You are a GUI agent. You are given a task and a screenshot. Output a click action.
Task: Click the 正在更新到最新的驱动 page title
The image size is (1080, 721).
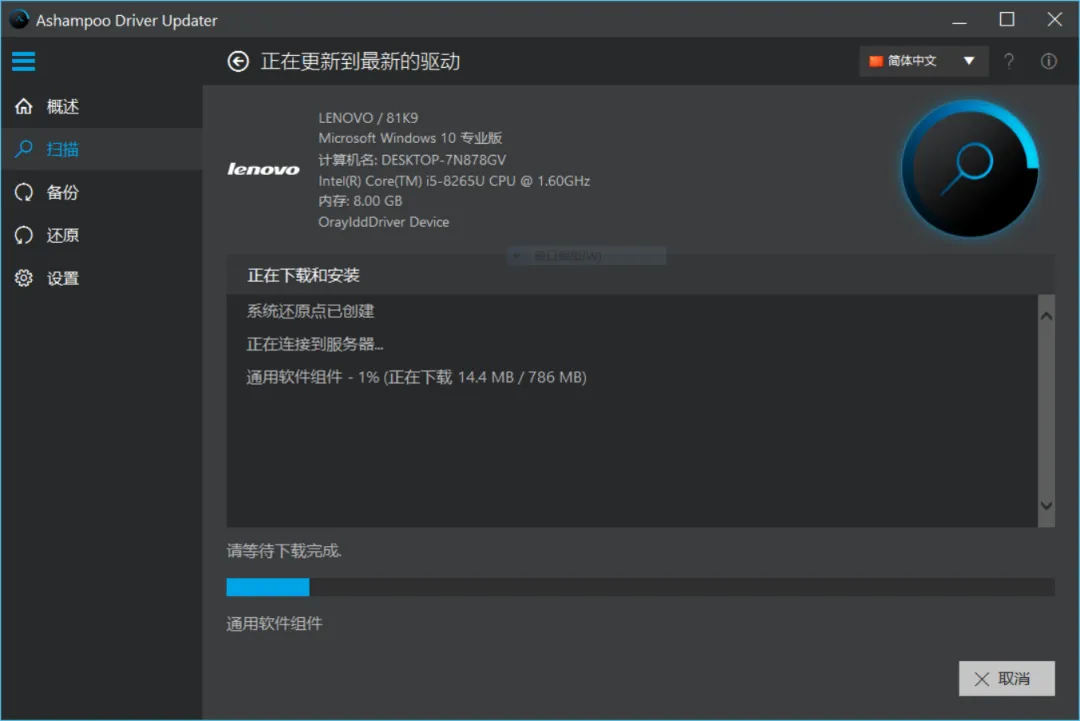click(360, 61)
